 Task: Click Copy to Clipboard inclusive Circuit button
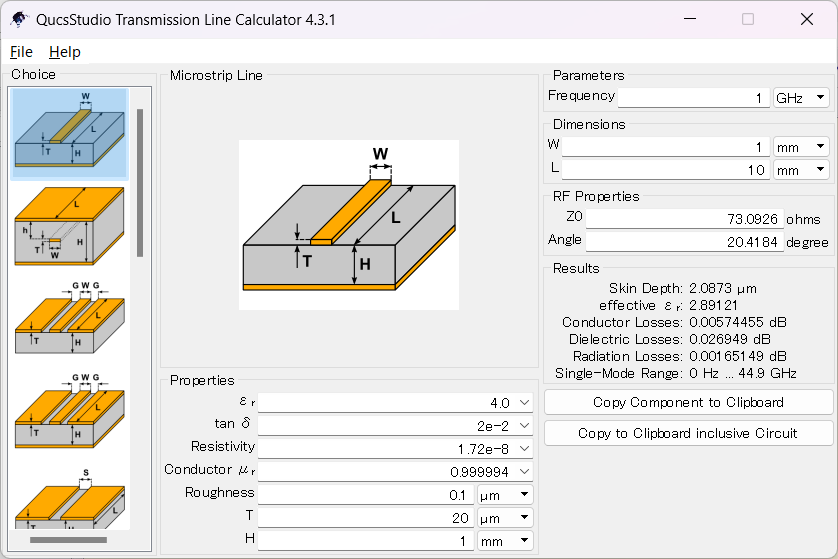point(688,433)
